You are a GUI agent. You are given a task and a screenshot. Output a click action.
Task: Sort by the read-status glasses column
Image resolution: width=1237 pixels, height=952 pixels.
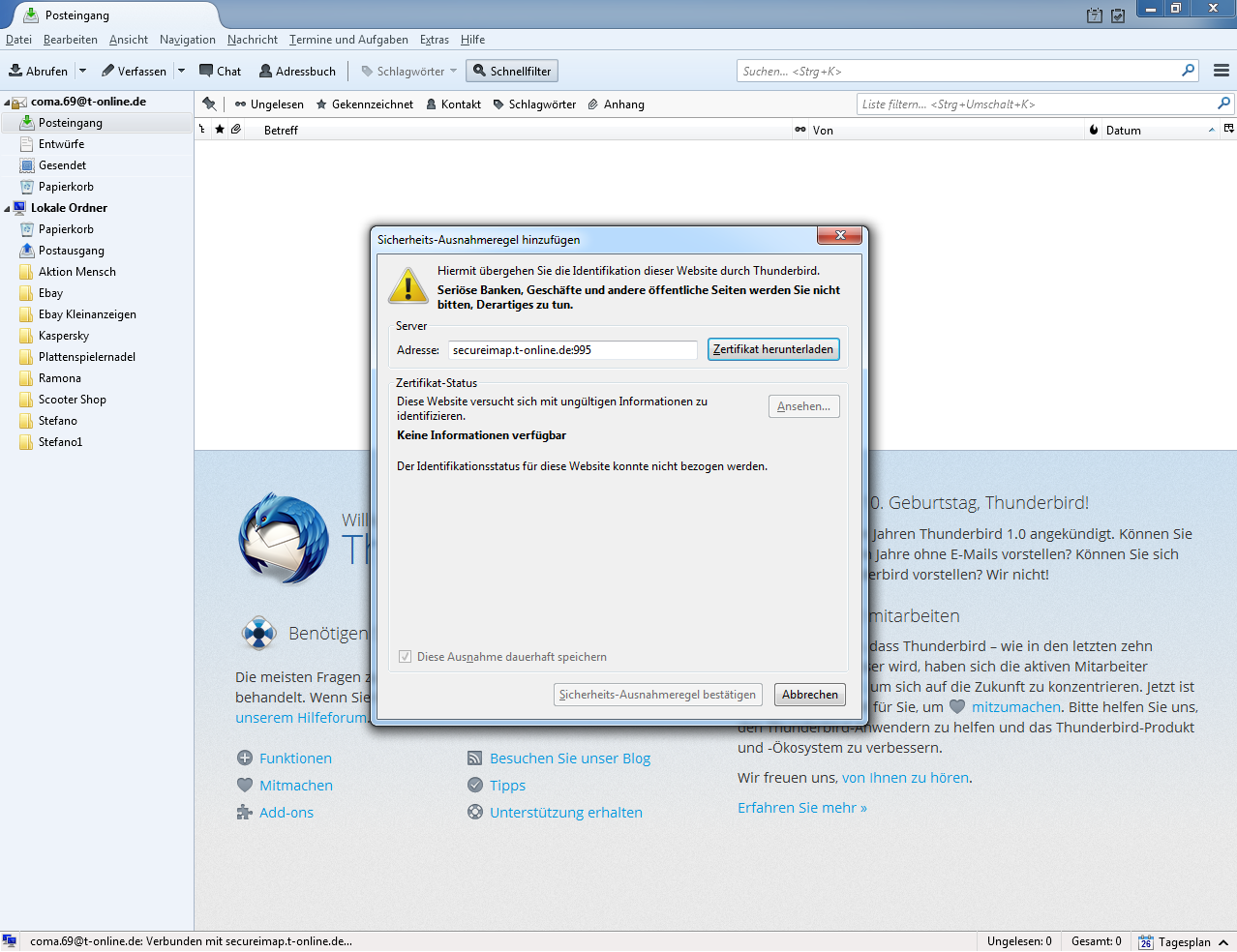click(800, 130)
